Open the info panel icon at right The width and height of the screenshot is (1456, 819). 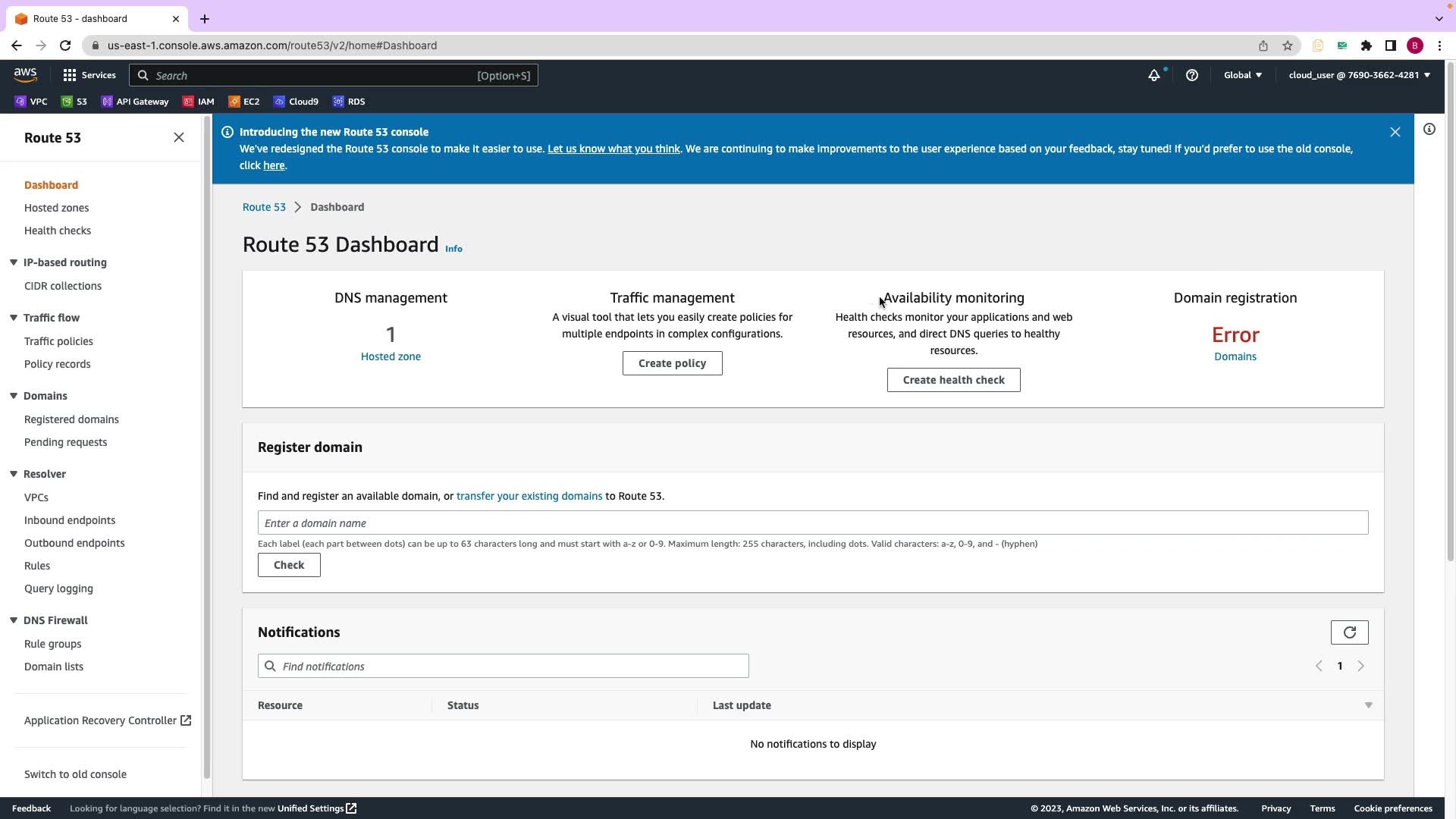coord(1429,130)
